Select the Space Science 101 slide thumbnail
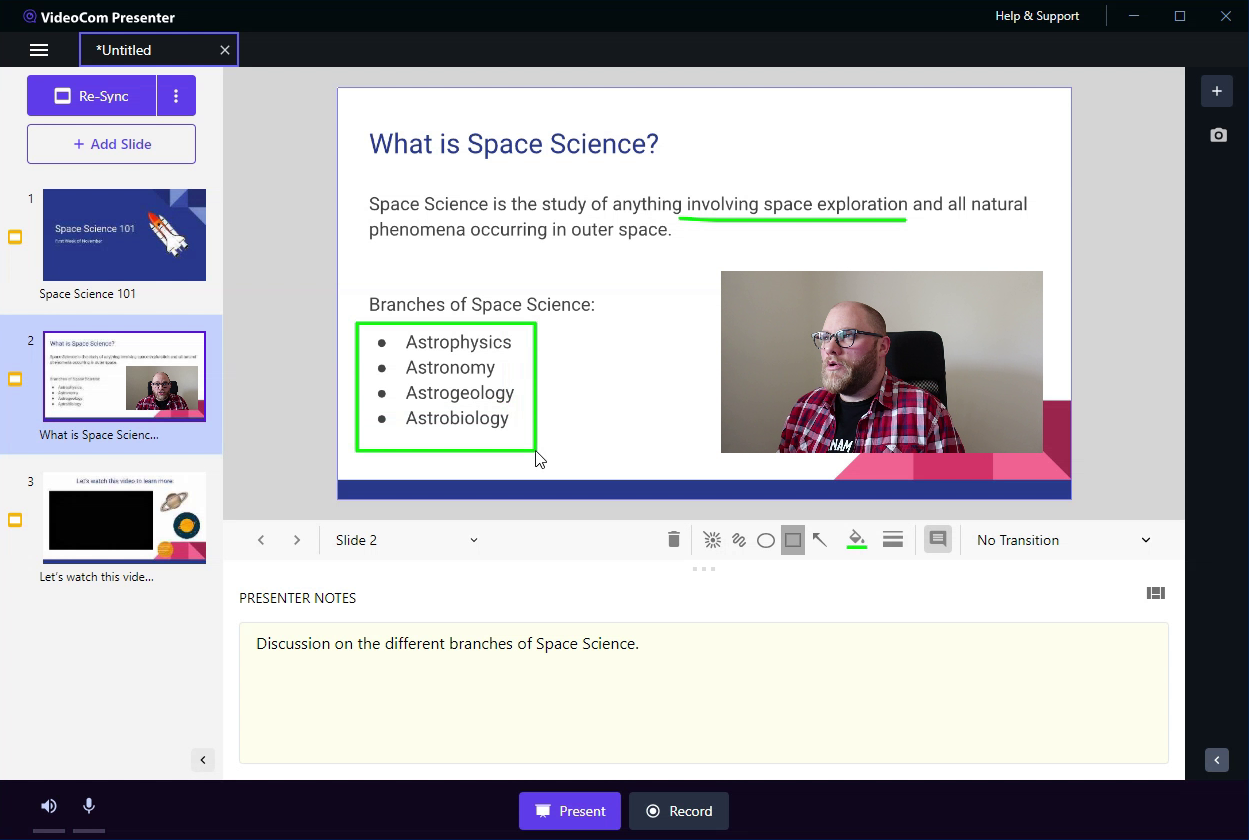1249x840 pixels. click(124, 235)
